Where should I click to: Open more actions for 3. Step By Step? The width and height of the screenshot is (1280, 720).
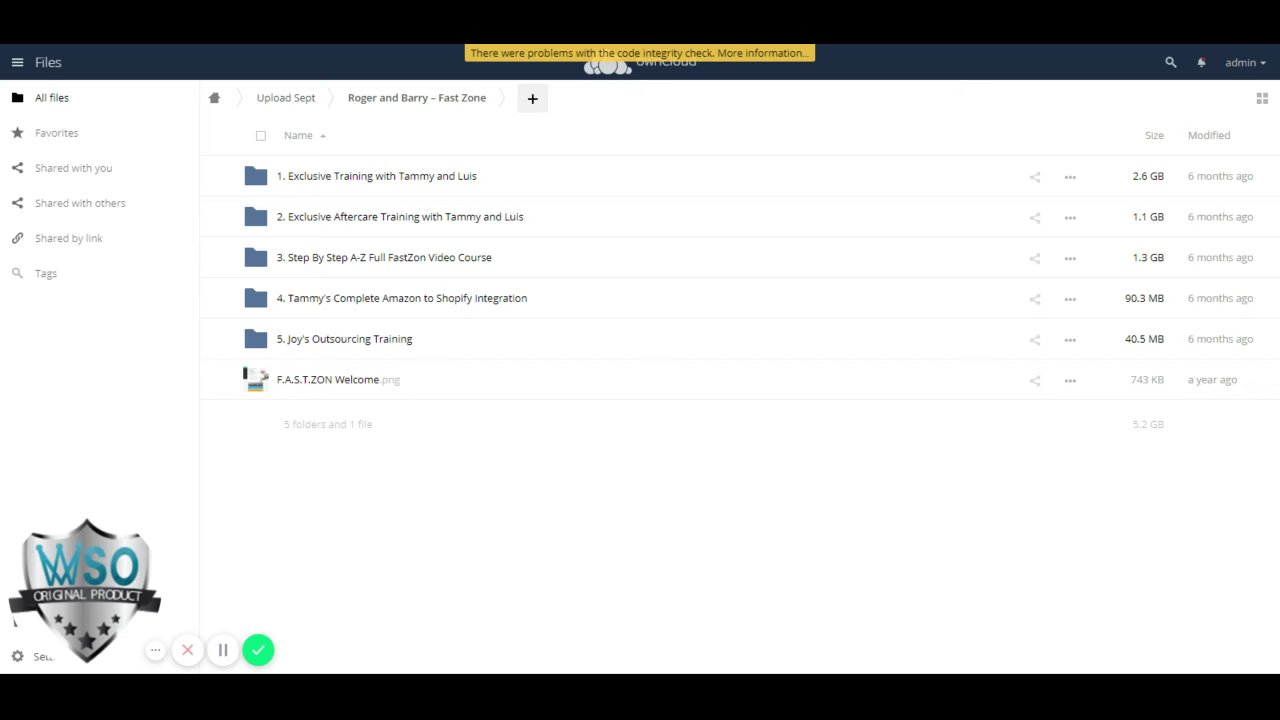(1070, 258)
